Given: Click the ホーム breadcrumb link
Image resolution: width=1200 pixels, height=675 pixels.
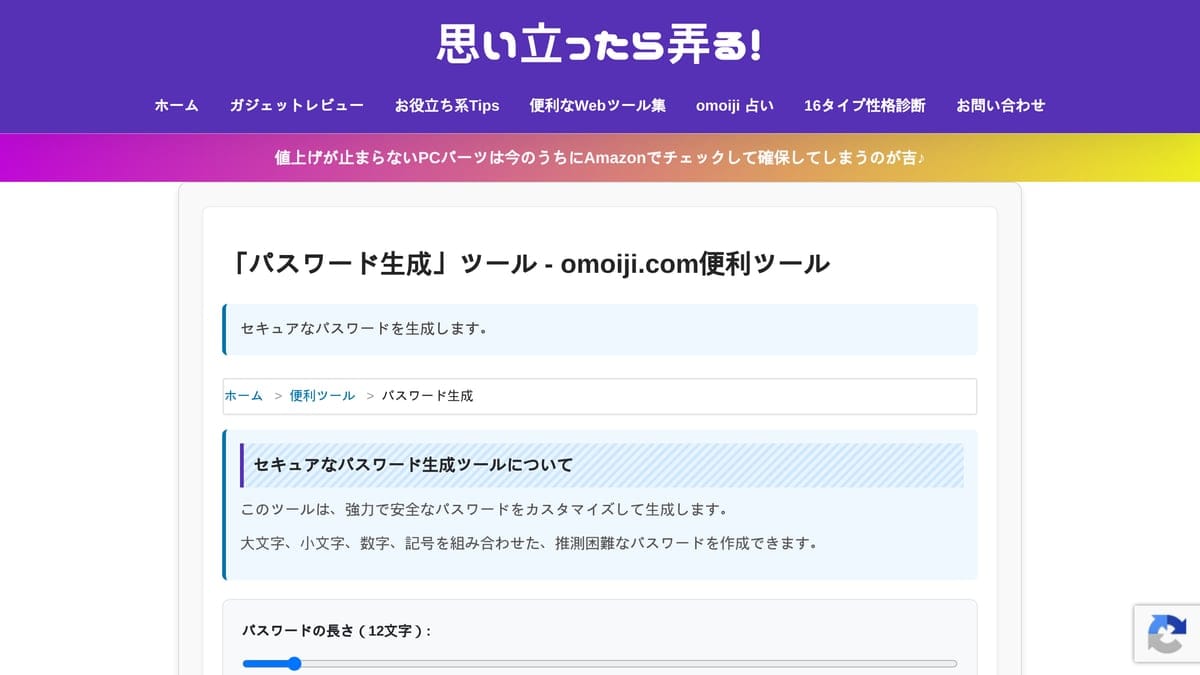Looking at the screenshot, I should coord(244,396).
